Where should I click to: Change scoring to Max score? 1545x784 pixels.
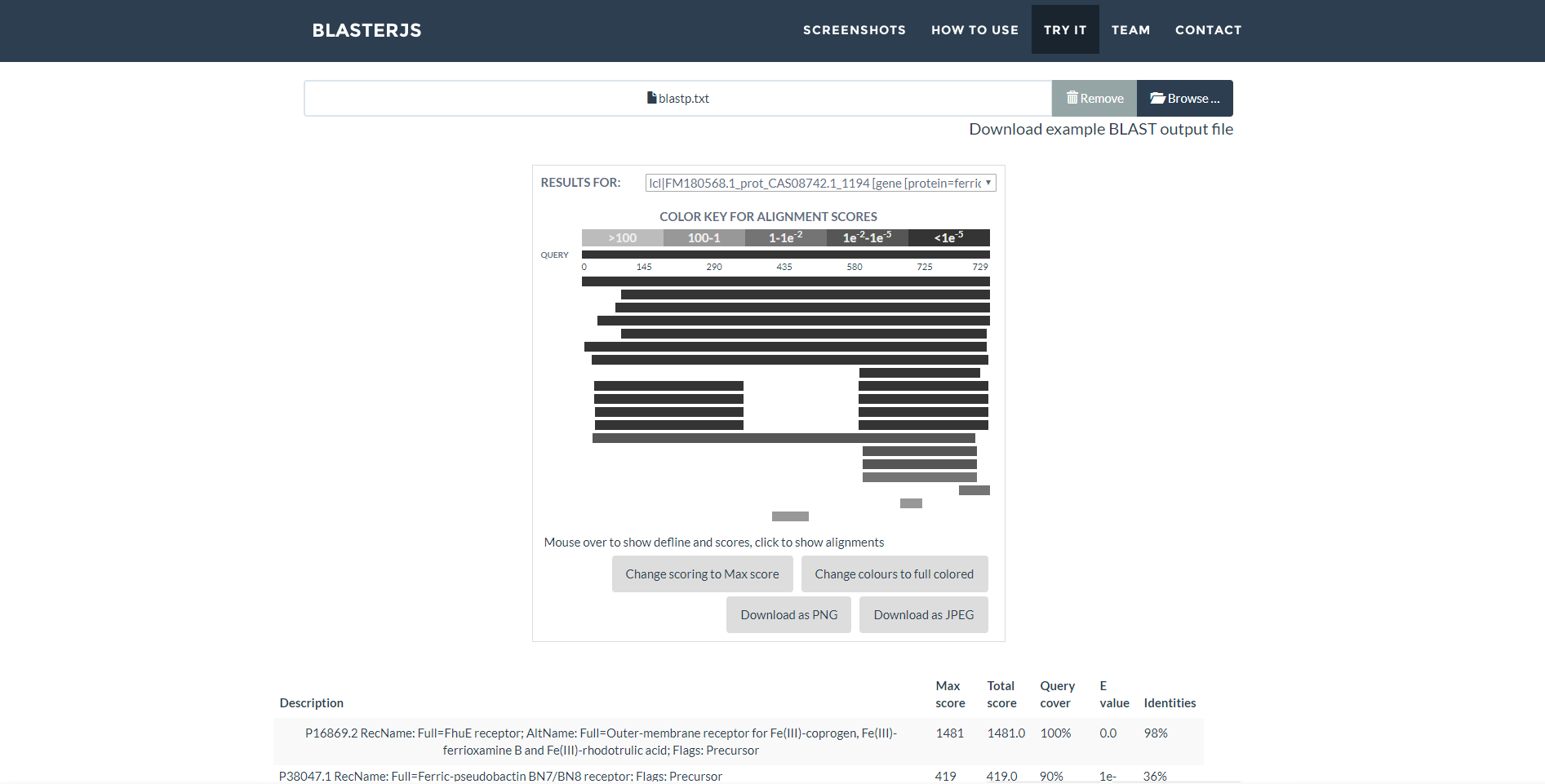tap(702, 574)
